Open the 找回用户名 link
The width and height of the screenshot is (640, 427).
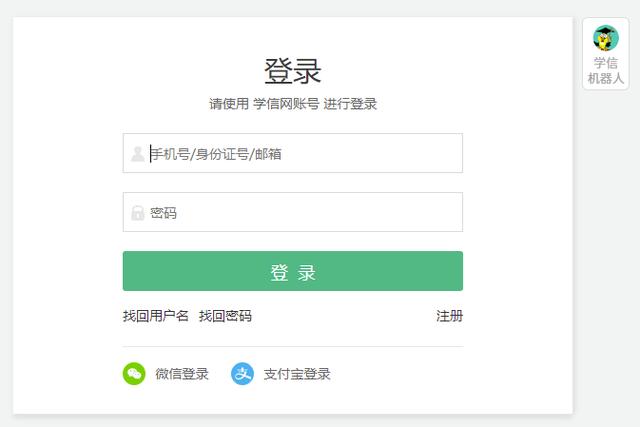[156, 316]
